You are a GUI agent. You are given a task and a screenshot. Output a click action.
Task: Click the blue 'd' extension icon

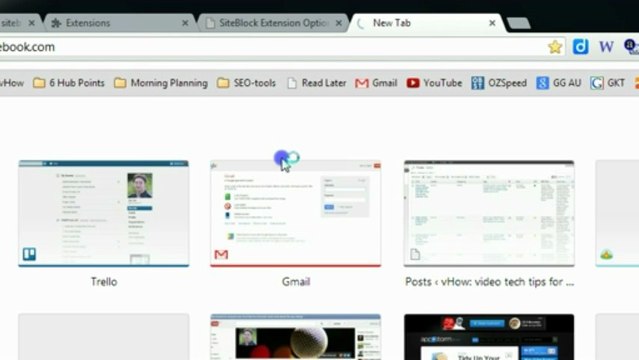tap(580, 46)
